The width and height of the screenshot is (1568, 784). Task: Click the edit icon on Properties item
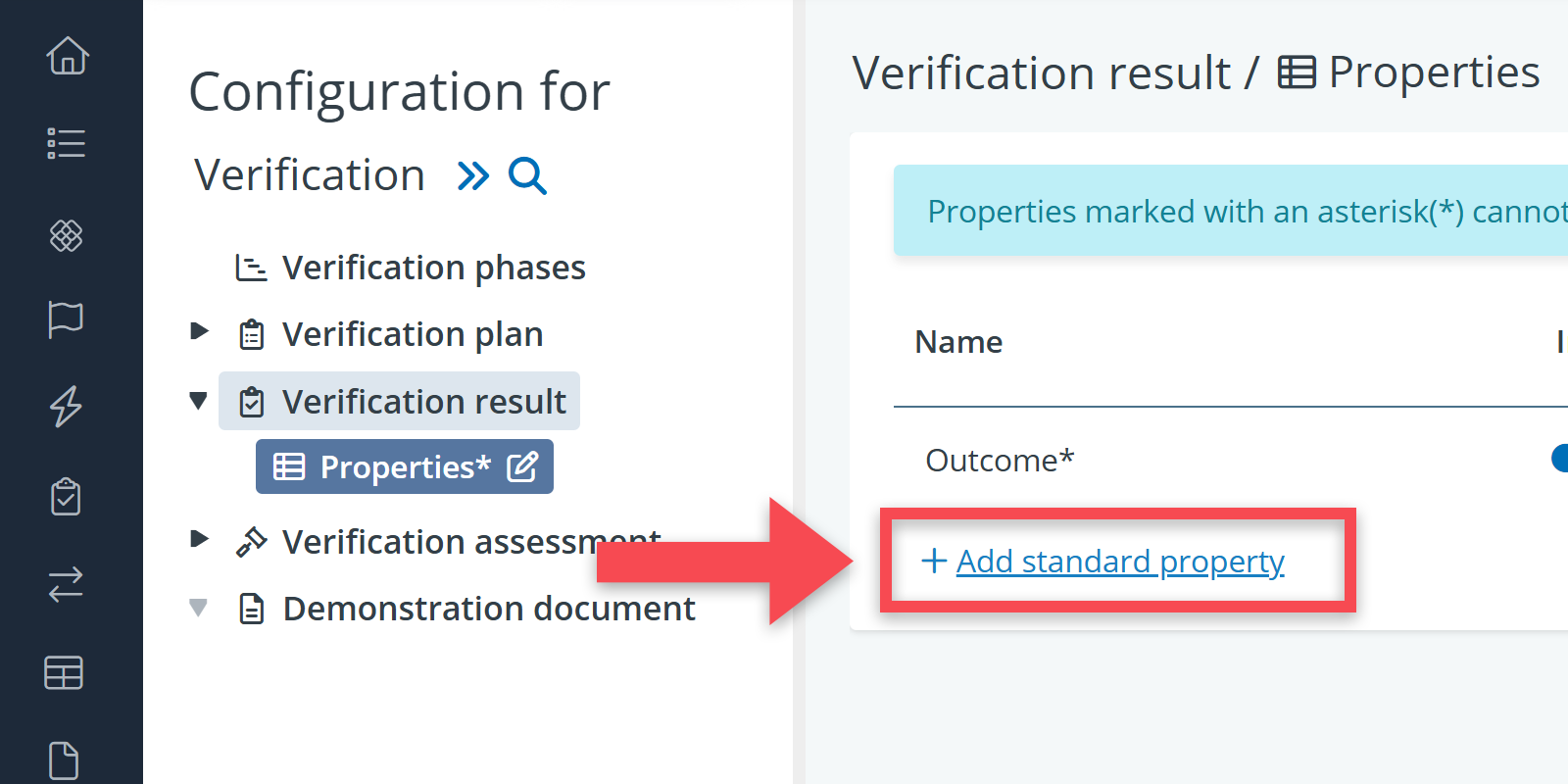tap(522, 466)
